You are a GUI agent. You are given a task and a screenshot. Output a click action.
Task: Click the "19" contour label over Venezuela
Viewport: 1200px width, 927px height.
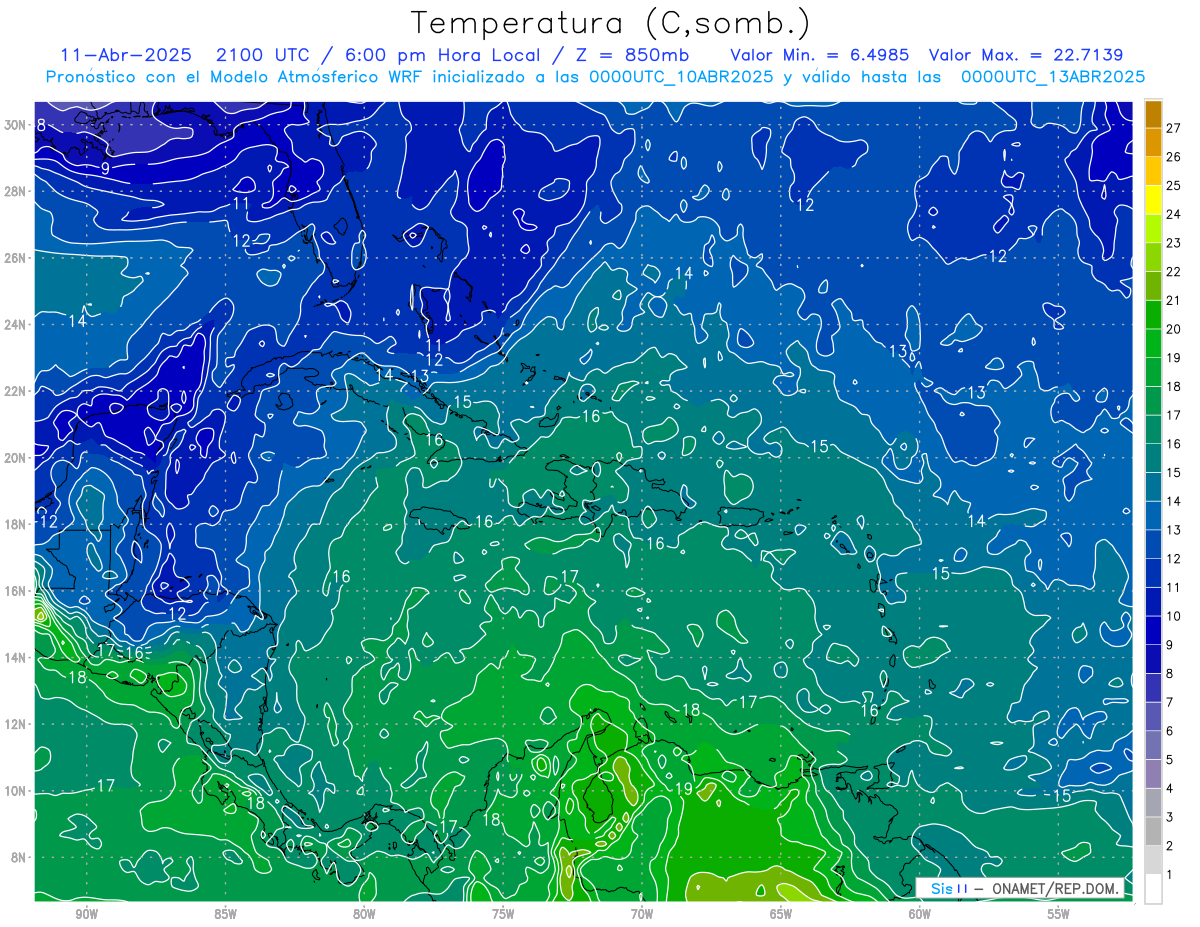[685, 789]
